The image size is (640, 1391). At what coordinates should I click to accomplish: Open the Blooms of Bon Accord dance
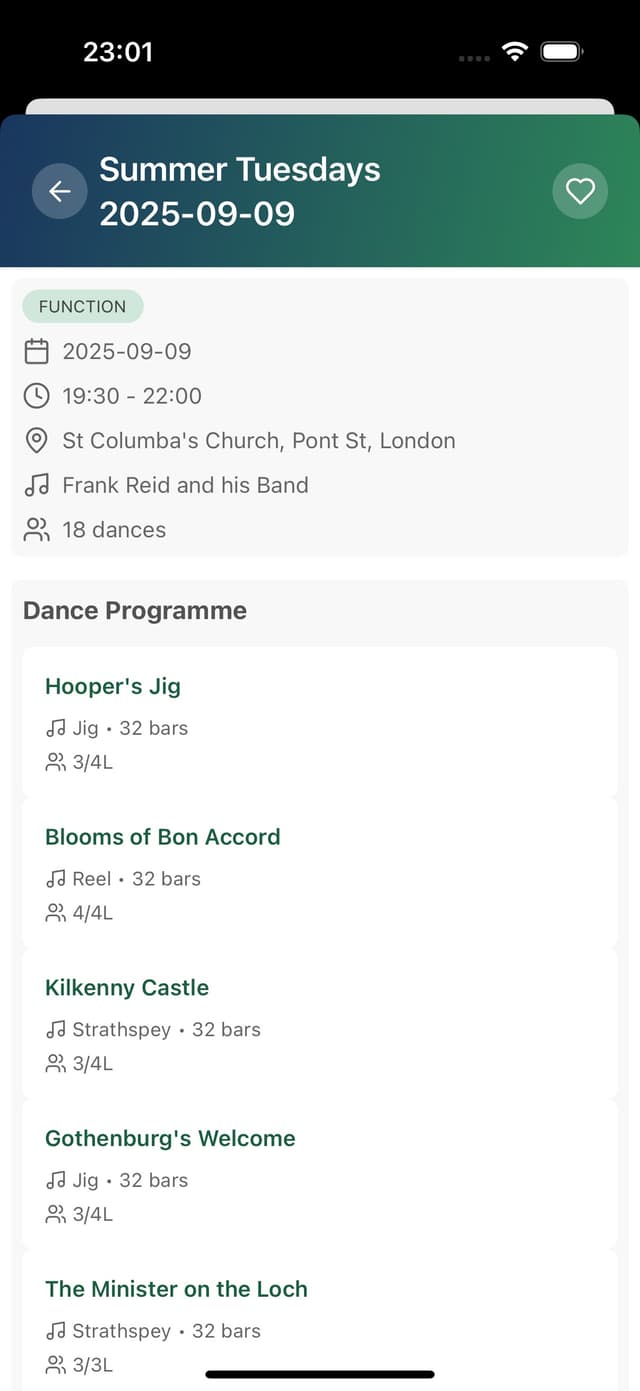point(163,837)
